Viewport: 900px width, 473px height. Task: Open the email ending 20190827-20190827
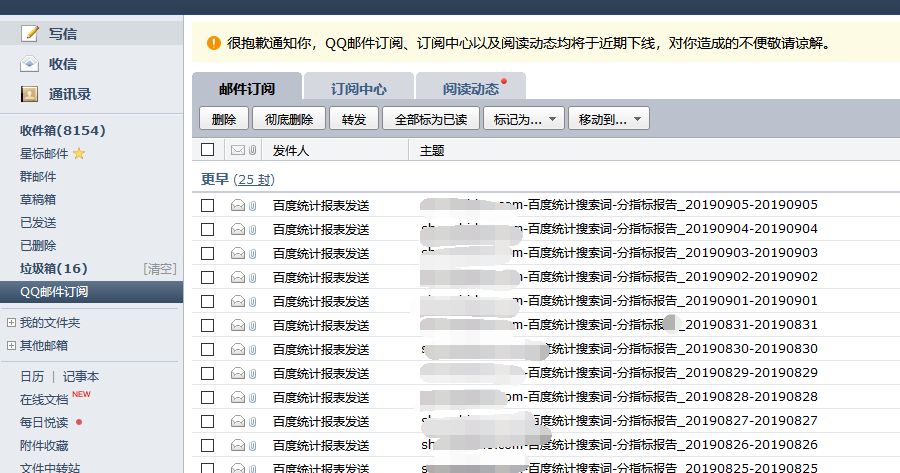click(x=619, y=421)
